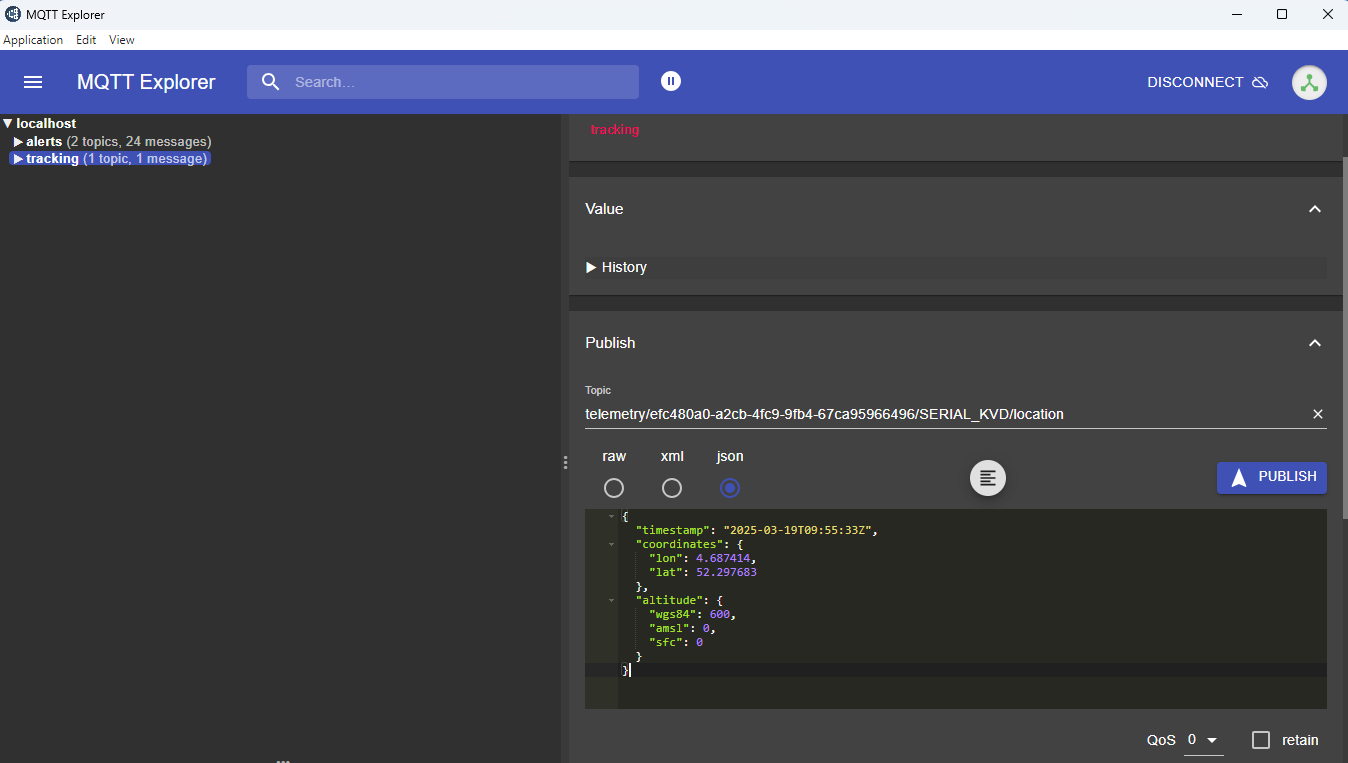Click the "lon": 4.687414 line
The width and height of the screenshot is (1348, 763).
pos(703,558)
